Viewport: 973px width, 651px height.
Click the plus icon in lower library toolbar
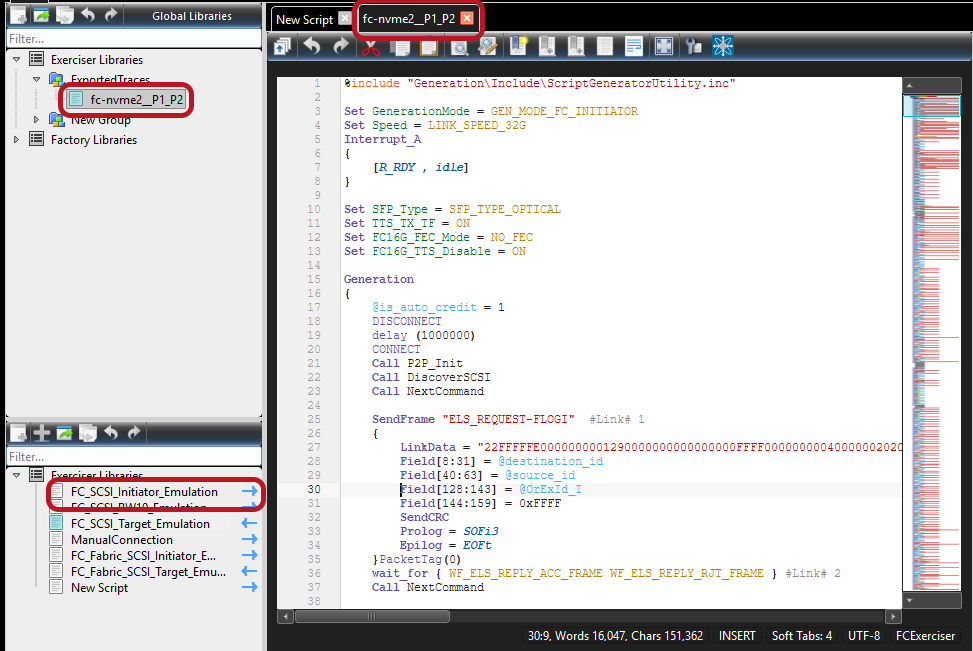(42, 433)
